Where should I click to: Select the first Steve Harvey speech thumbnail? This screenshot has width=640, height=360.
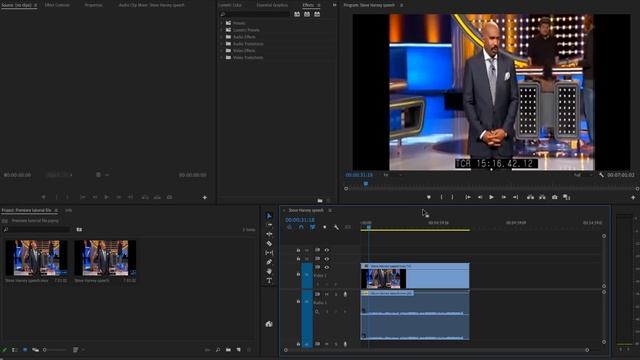pos(37,258)
